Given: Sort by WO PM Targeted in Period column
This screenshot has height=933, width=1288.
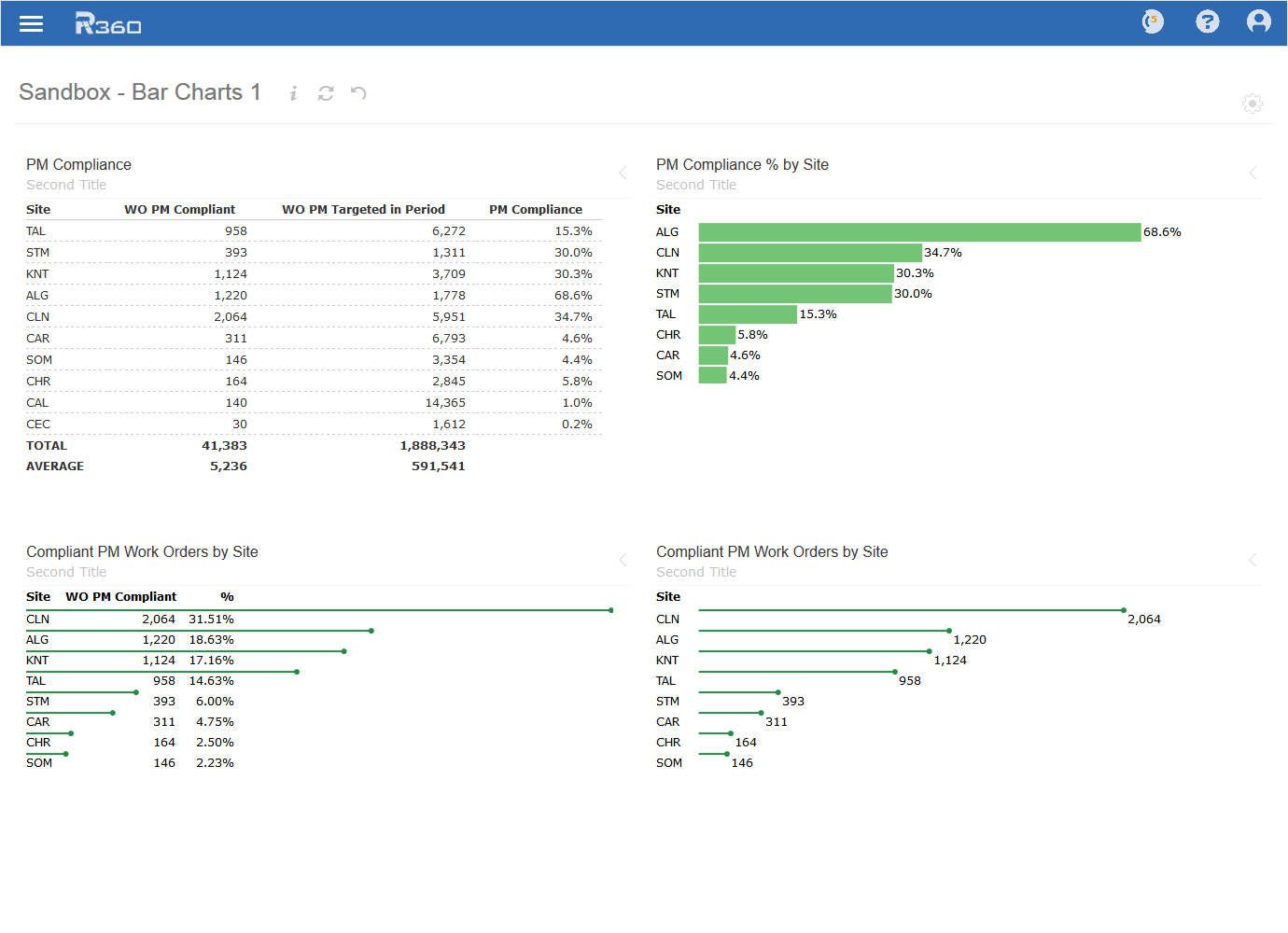Looking at the screenshot, I should (x=363, y=210).
